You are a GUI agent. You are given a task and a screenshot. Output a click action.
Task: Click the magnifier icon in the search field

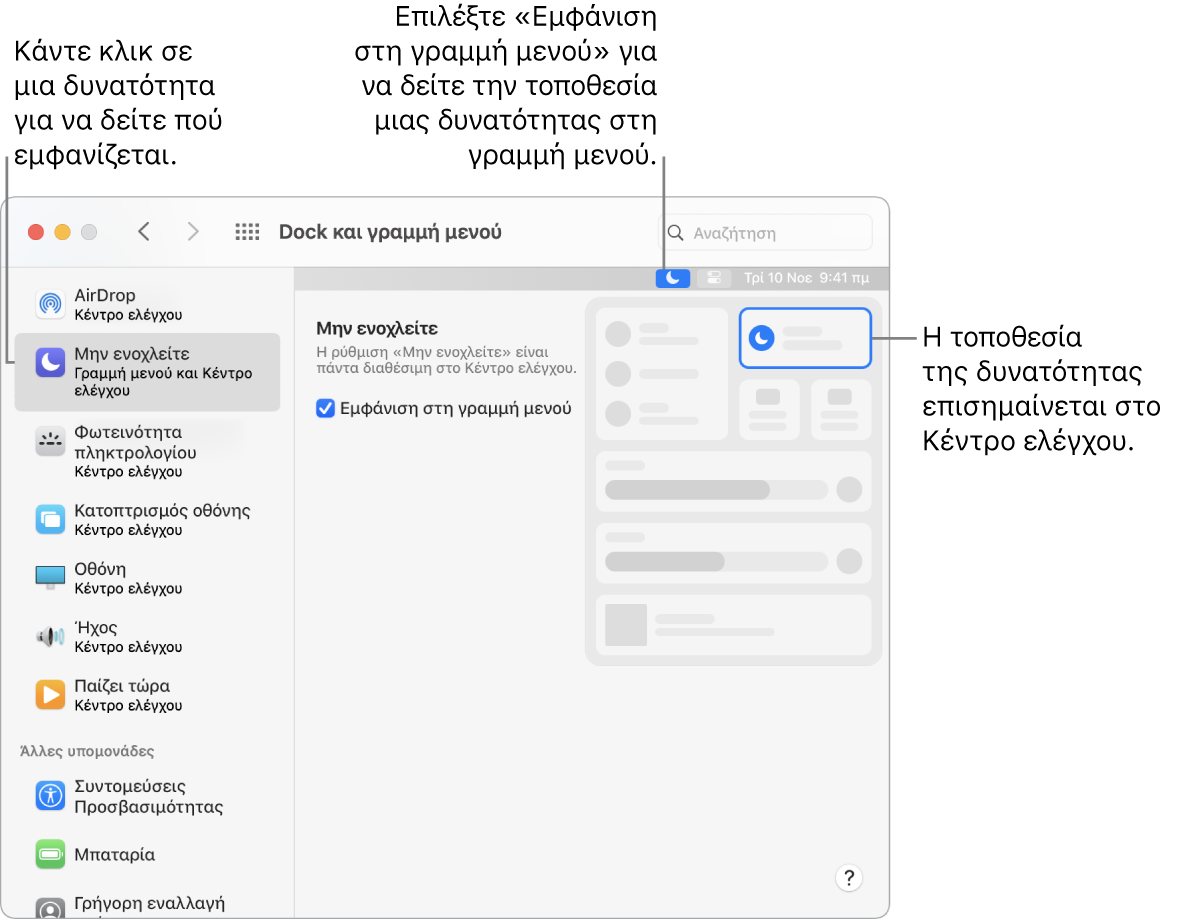pyautogui.click(x=676, y=233)
